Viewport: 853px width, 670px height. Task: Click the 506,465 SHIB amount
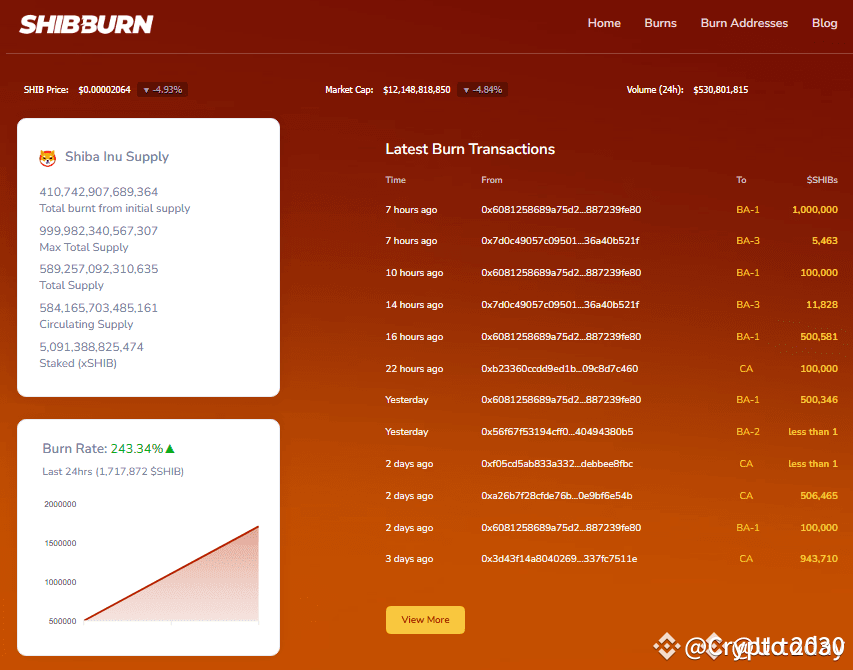pyautogui.click(x=819, y=495)
